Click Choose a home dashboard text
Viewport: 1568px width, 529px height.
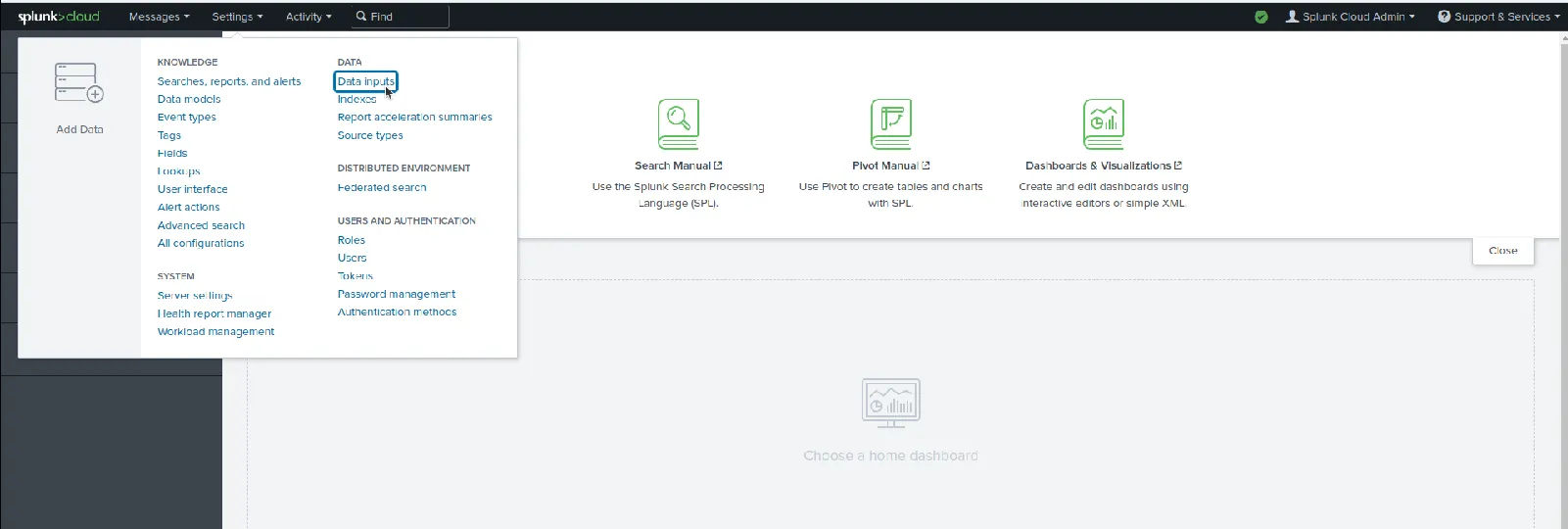pyautogui.click(x=891, y=456)
